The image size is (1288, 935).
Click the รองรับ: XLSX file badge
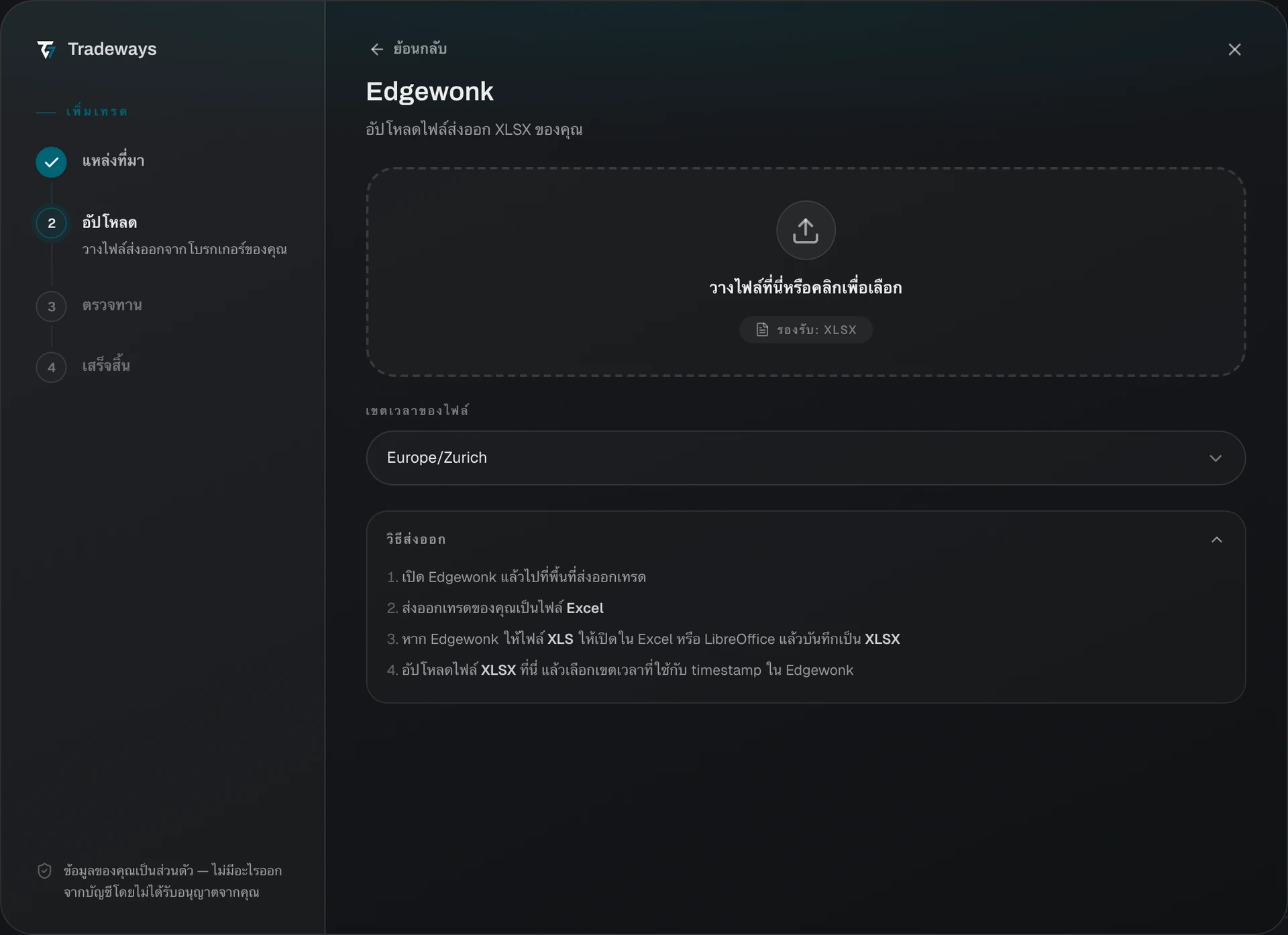coord(806,330)
